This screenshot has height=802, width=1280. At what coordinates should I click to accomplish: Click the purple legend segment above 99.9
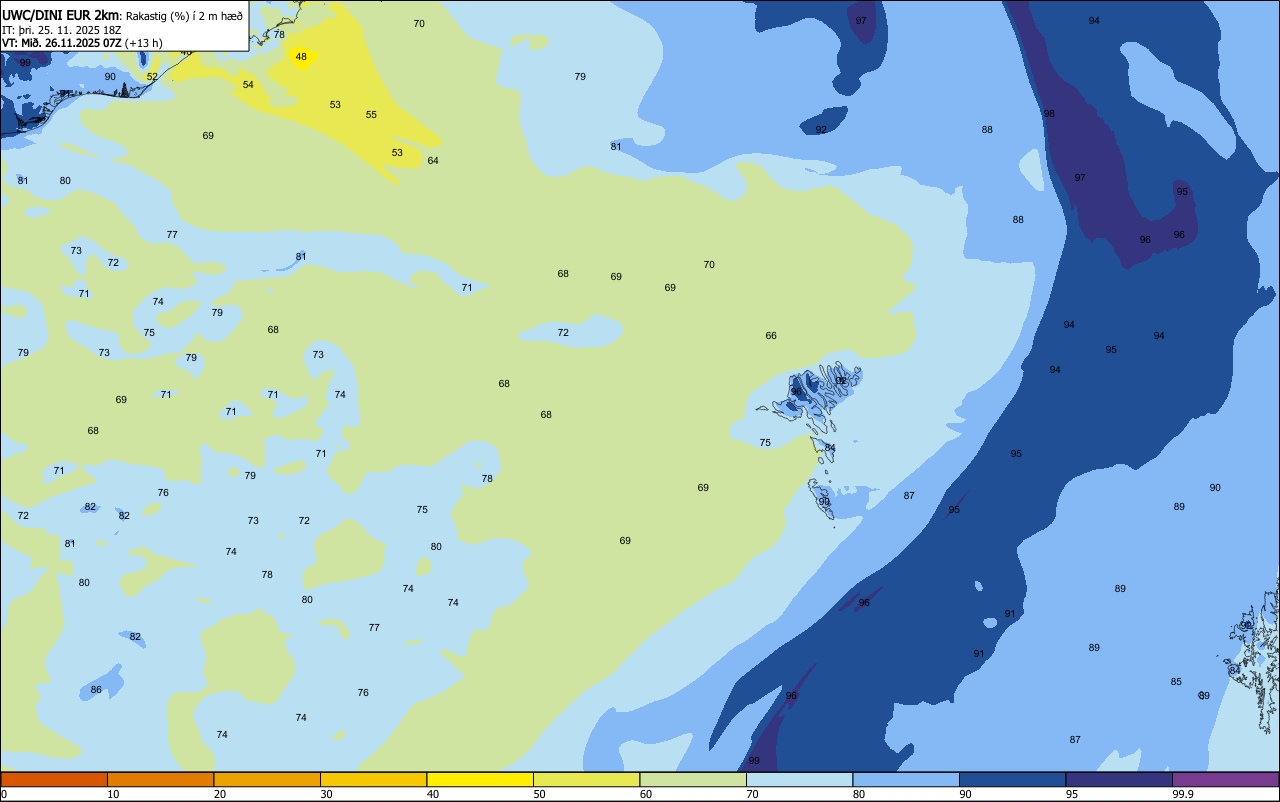(x=1225, y=779)
